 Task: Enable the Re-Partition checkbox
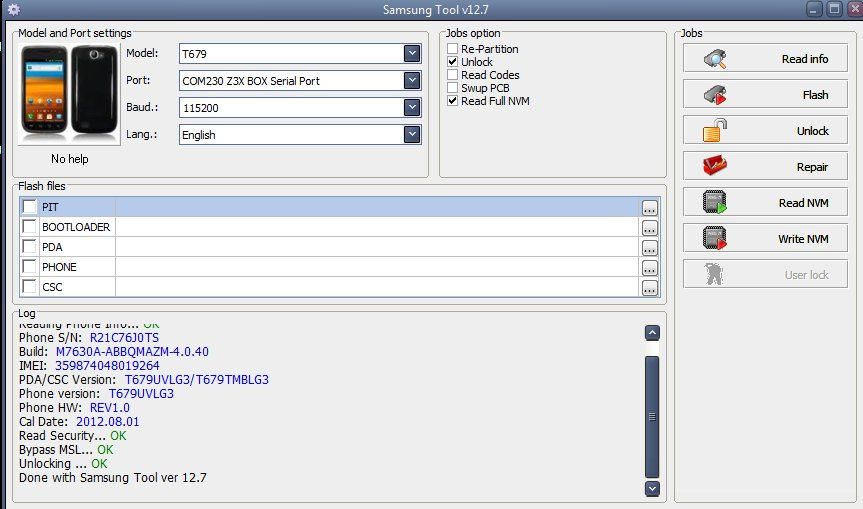pyautogui.click(x=452, y=48)
